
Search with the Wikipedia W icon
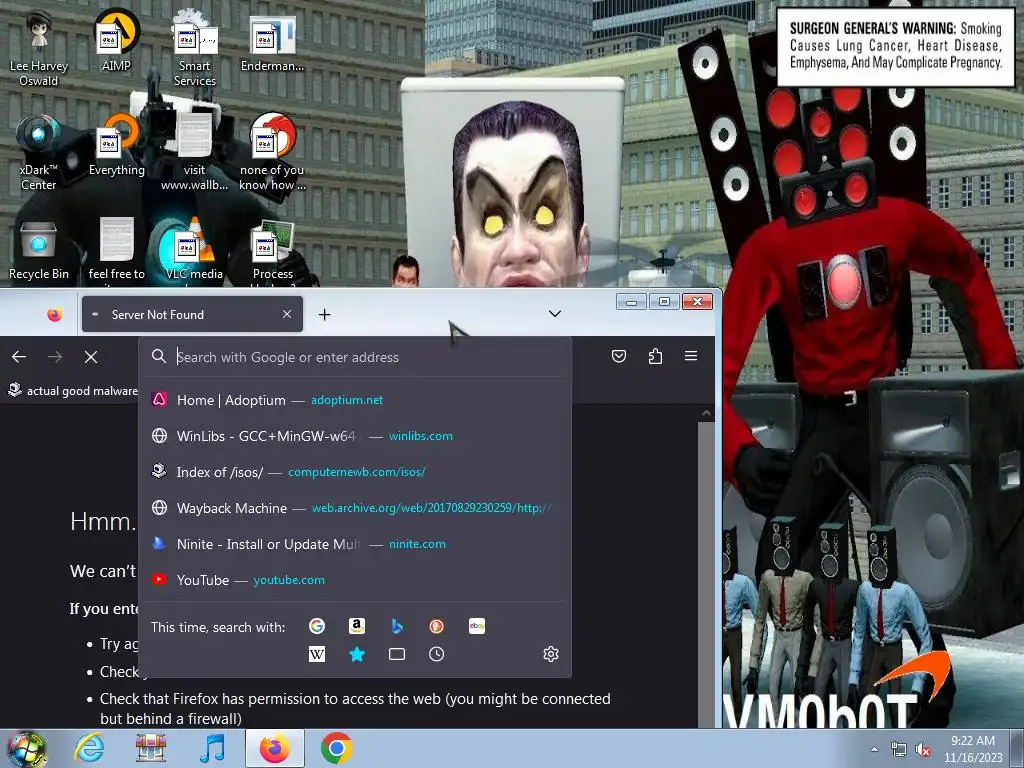click(x=317, y=654)
